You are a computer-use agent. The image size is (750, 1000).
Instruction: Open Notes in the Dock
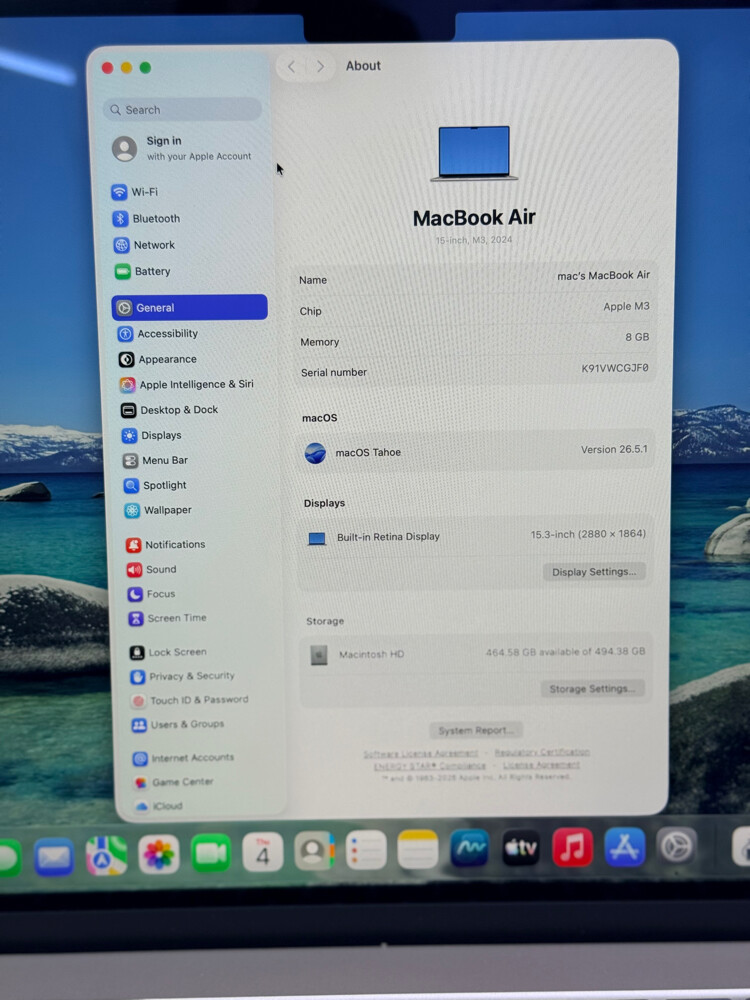[x=418, y=849]
